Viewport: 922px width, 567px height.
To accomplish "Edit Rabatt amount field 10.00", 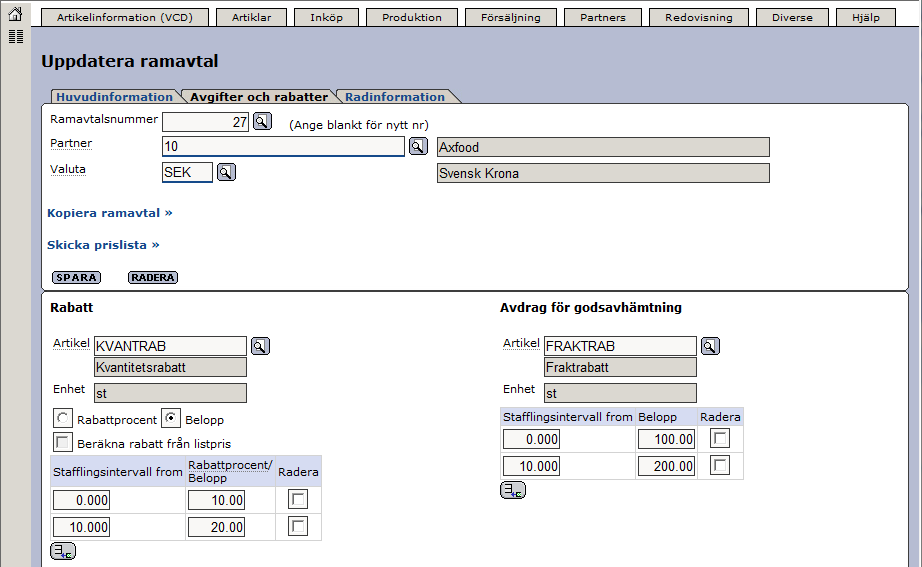I will click(216, 500).
